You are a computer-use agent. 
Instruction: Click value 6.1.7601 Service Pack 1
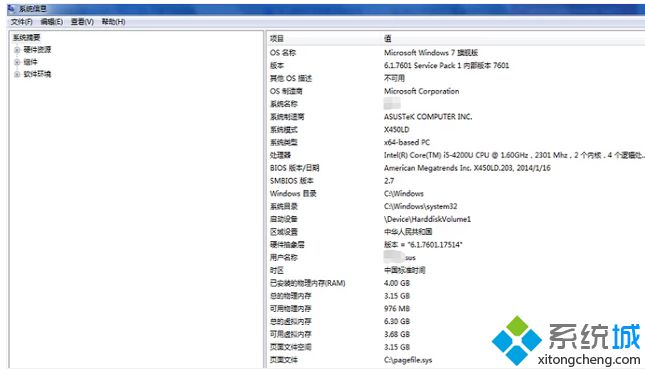coord(422,65)
